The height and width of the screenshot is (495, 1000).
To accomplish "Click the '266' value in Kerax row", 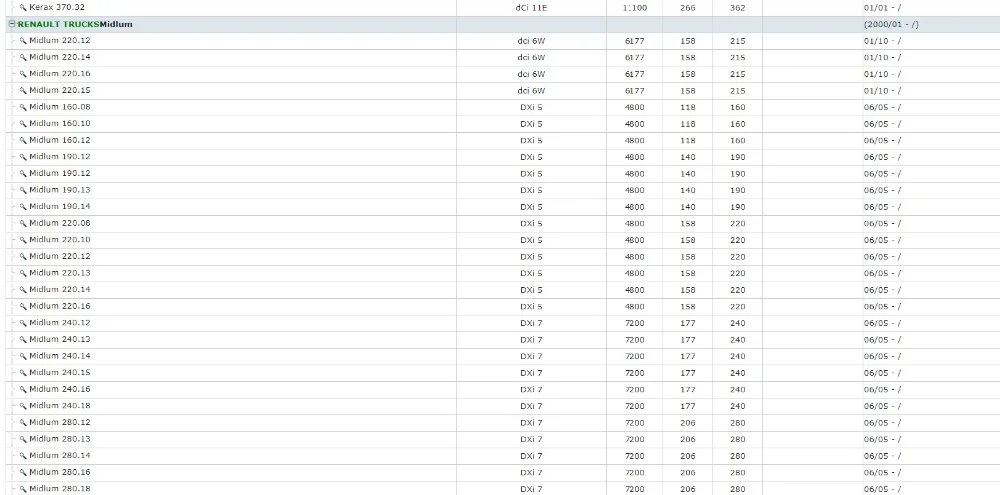I will point(688,8).
